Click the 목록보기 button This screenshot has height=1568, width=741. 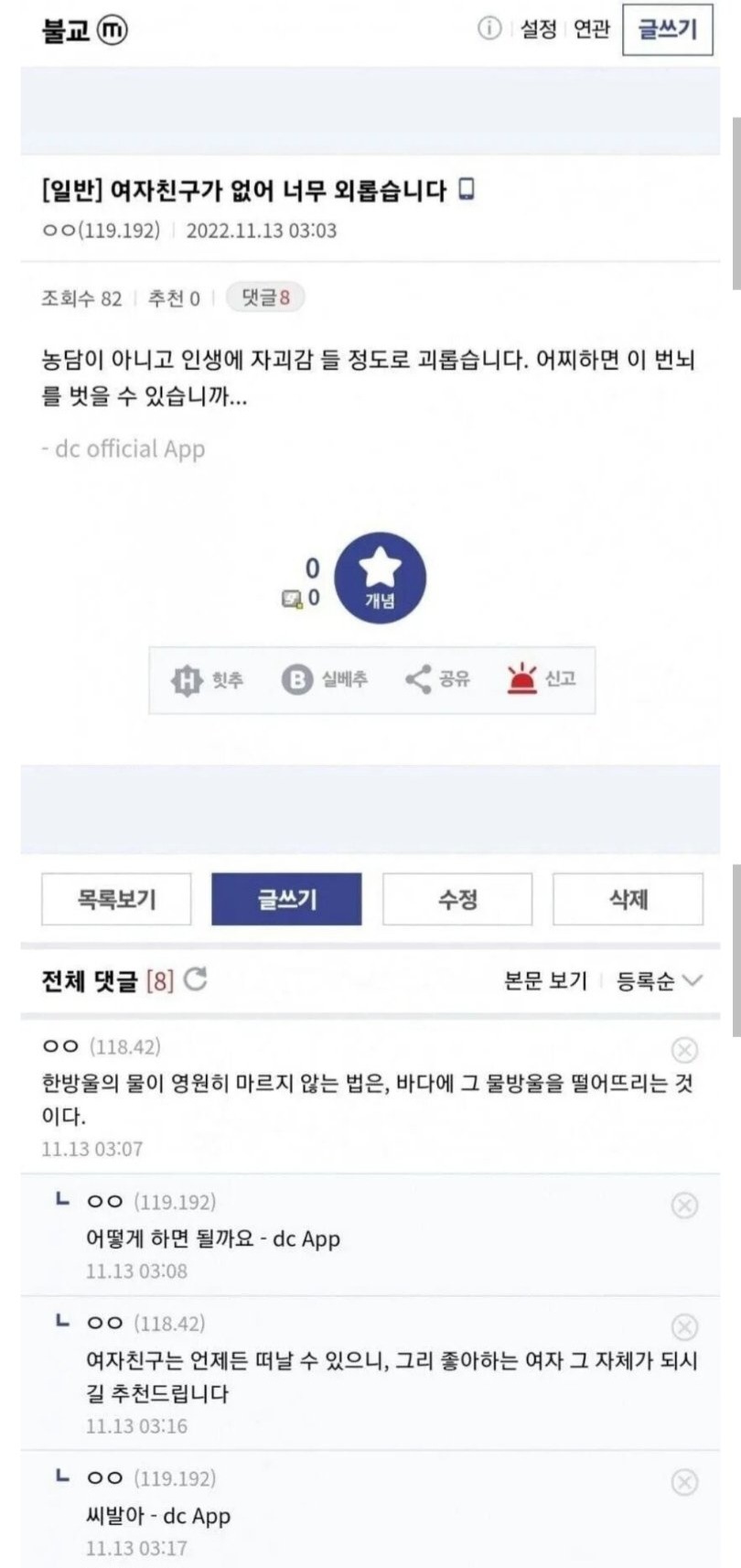[116, 899]
